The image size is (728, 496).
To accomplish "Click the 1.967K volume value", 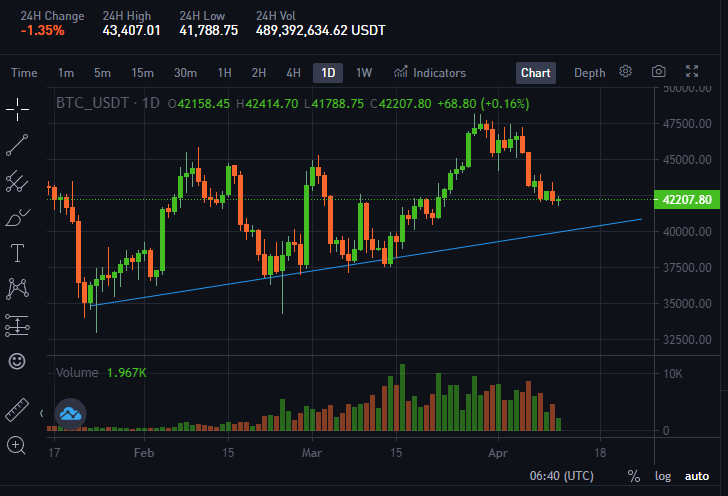I will [127, 372].
